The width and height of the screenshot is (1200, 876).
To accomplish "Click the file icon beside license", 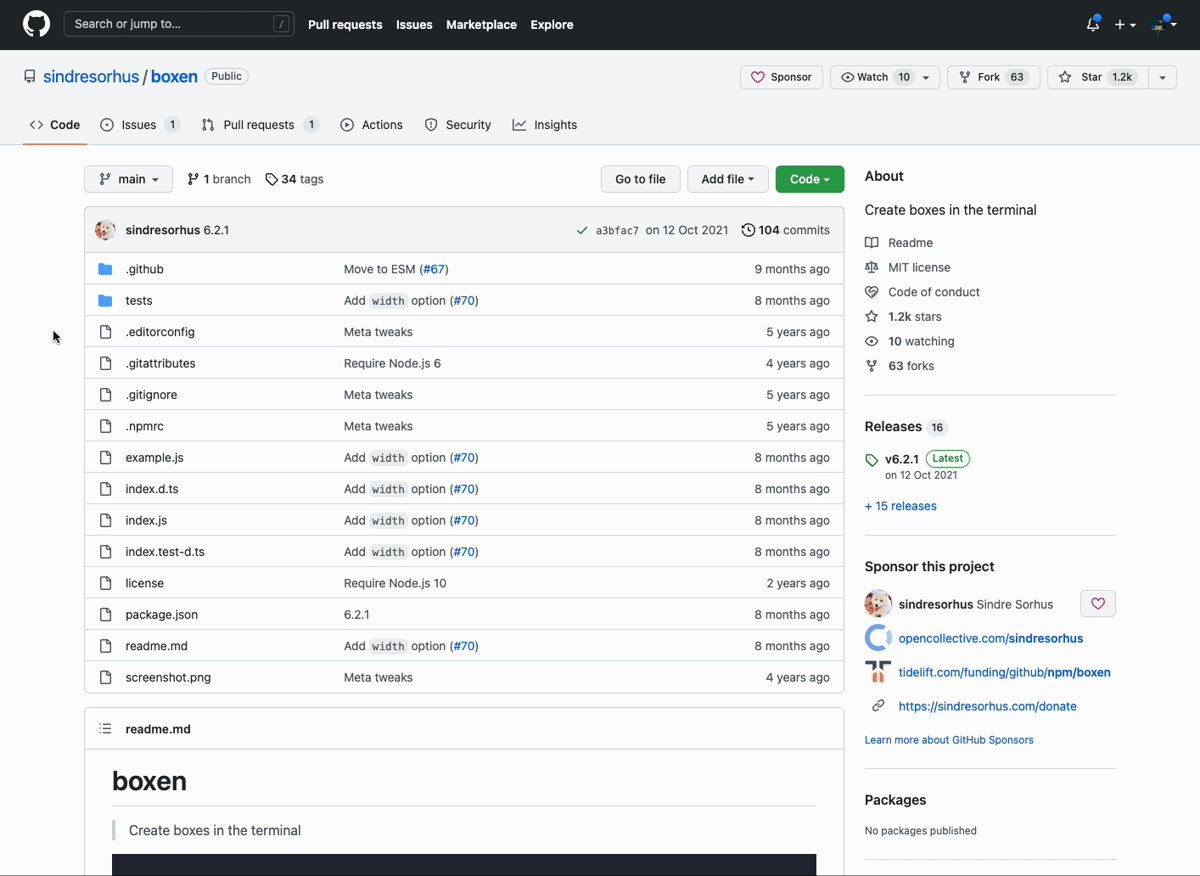I will coord(106,583).
